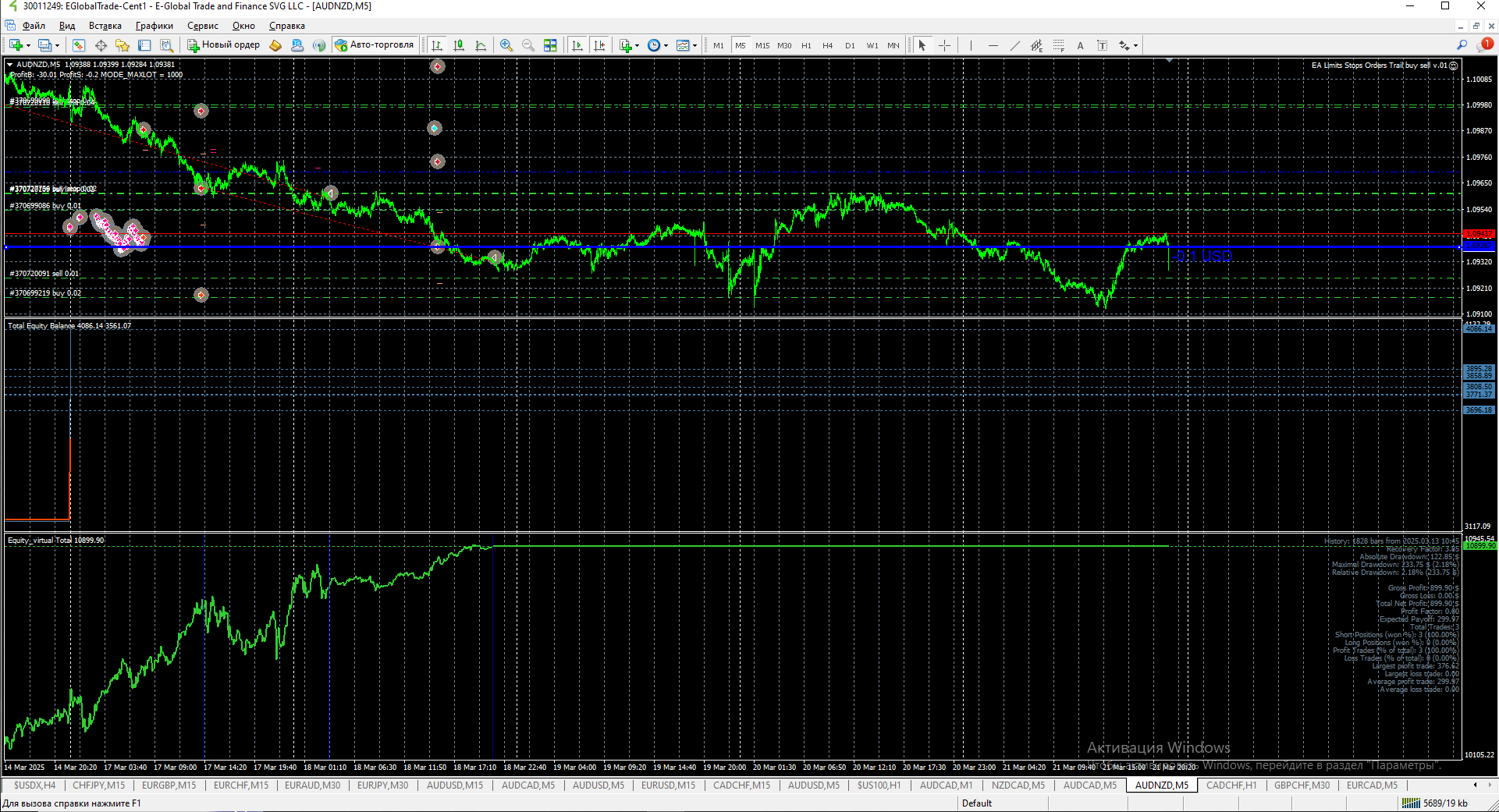
Task: Switch to bar chart display
Action: click(x=436, y=45)
